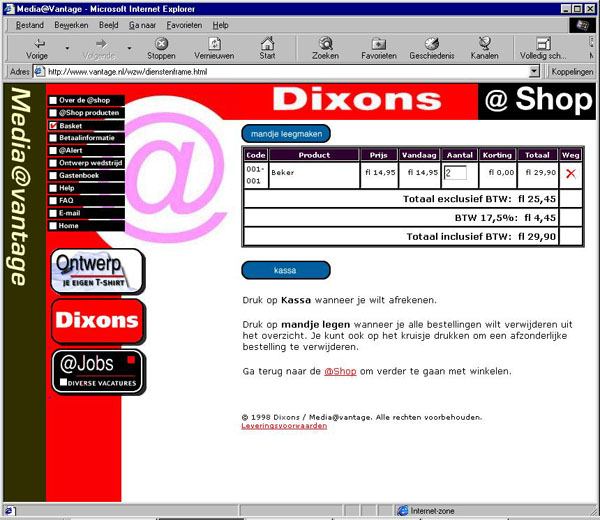Screen dimensions: 600x520
Task: Open the Vorige history dropdown arrow
Action: [x=67, y=47]
